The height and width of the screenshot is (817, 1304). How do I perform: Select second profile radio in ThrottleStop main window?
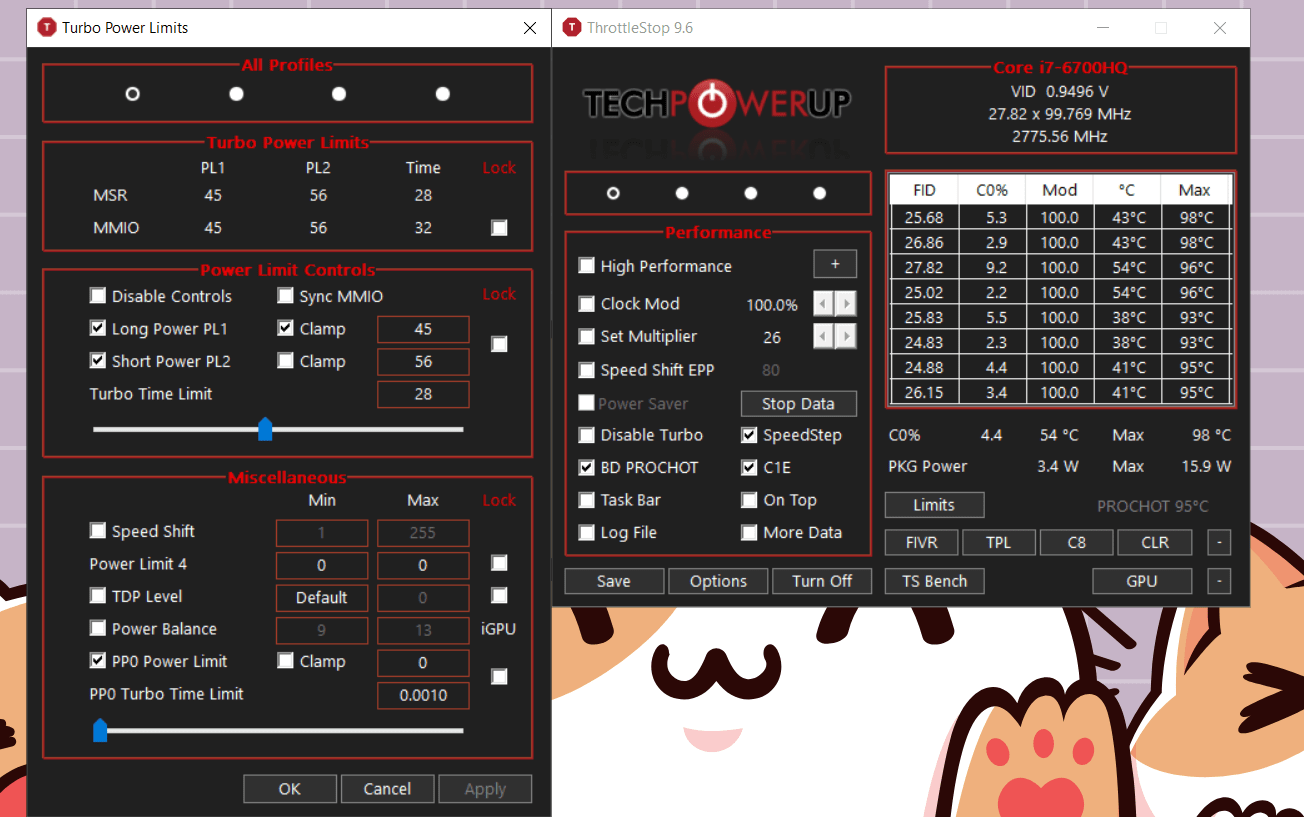pos(682,193)
